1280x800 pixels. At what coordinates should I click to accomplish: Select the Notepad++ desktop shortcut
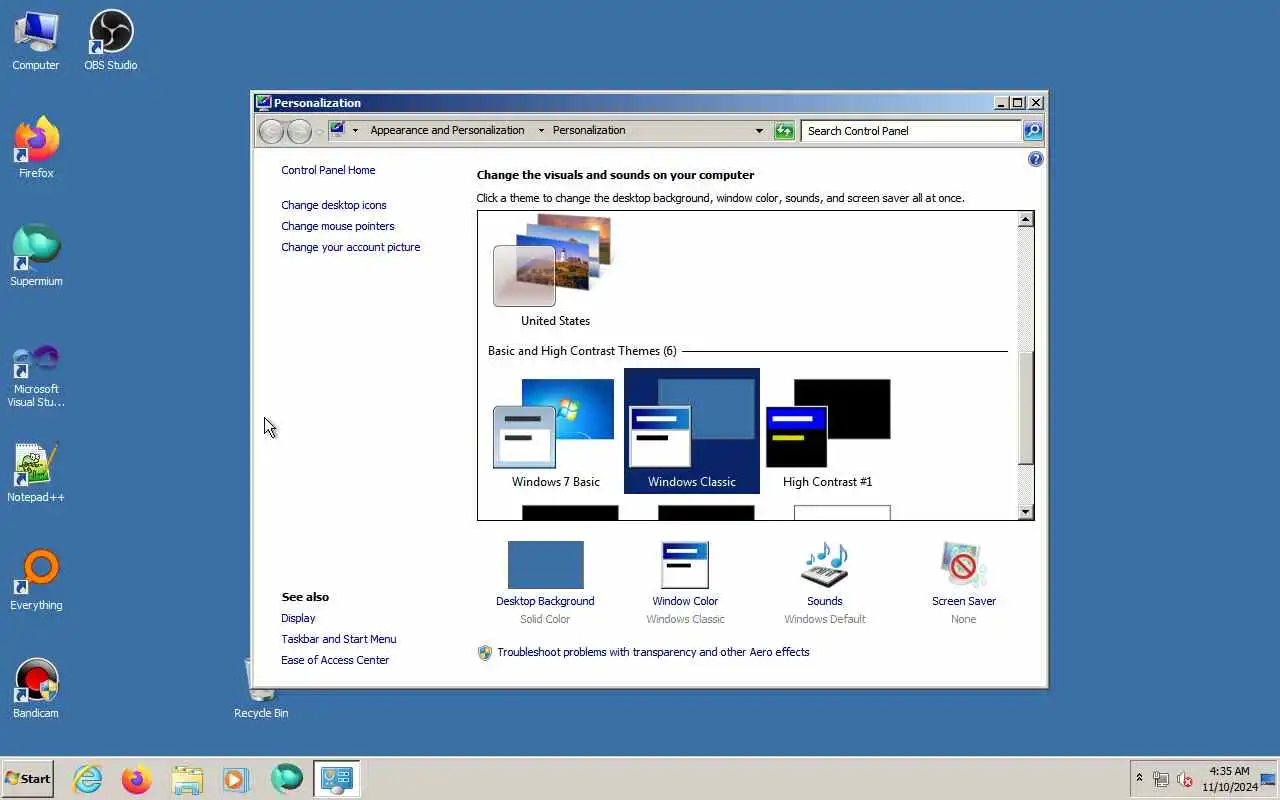[36, 473]
